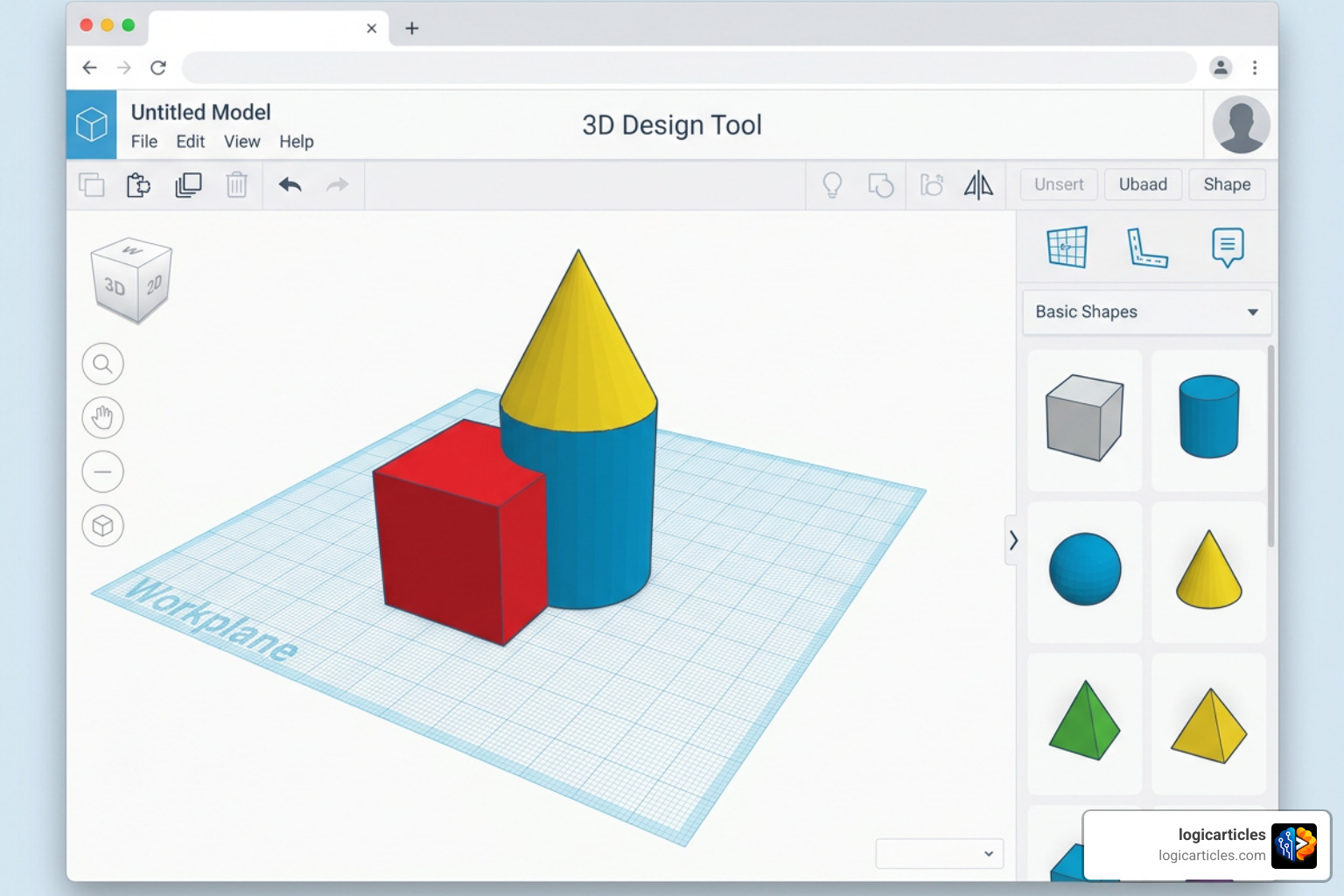Click the user avatar in the app header
The image size is (1344, 896).
pyautogui.click(x=1241, y=124)
